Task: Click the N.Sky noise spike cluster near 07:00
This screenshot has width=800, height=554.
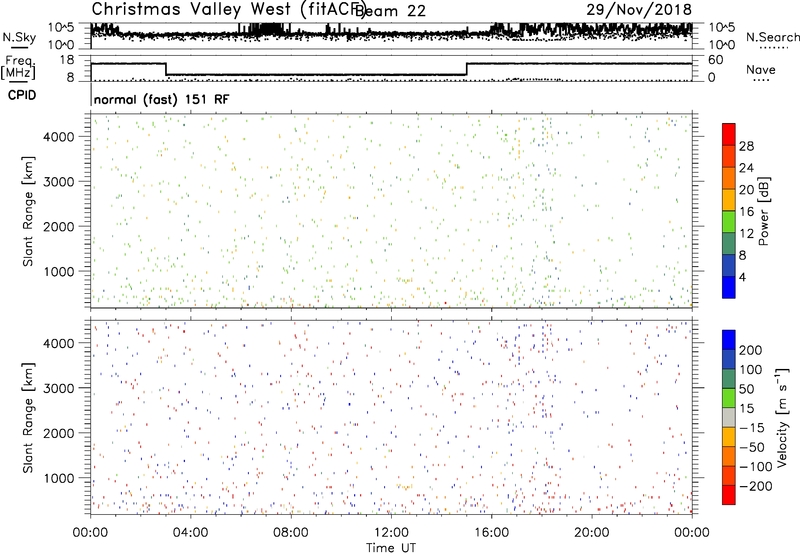Action: click(x=266, y=29)
